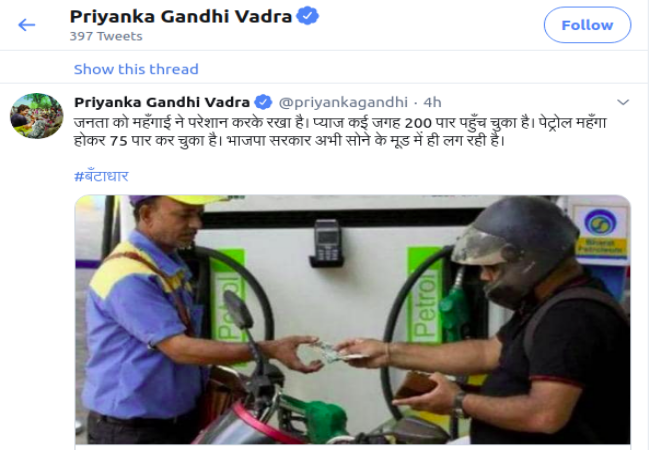Viewport: 650px width, 450px height.
Task: Expand the tweet options chevron menu
Action: click(623, 102)
